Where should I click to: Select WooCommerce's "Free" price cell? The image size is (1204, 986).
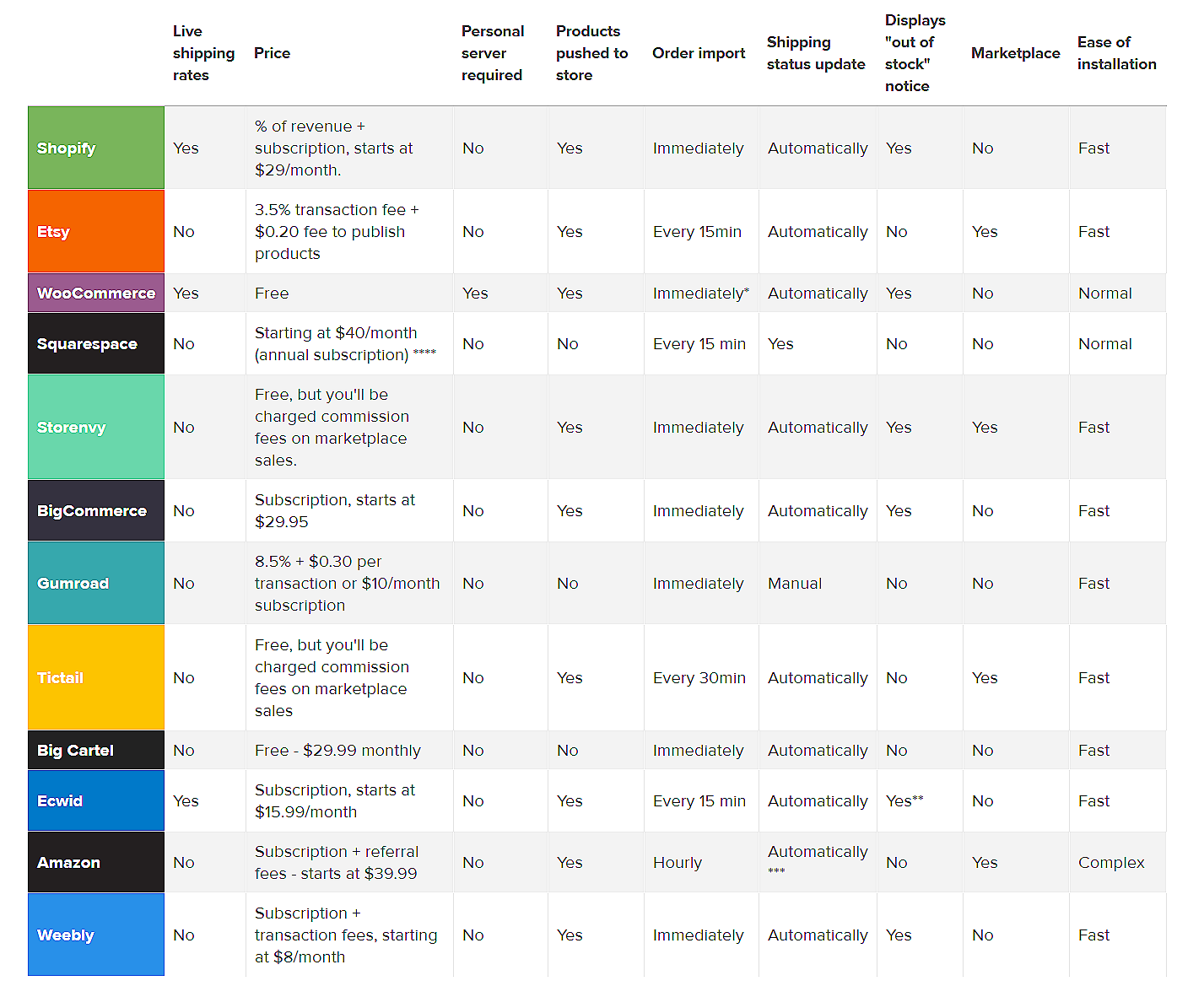point(272,294)
